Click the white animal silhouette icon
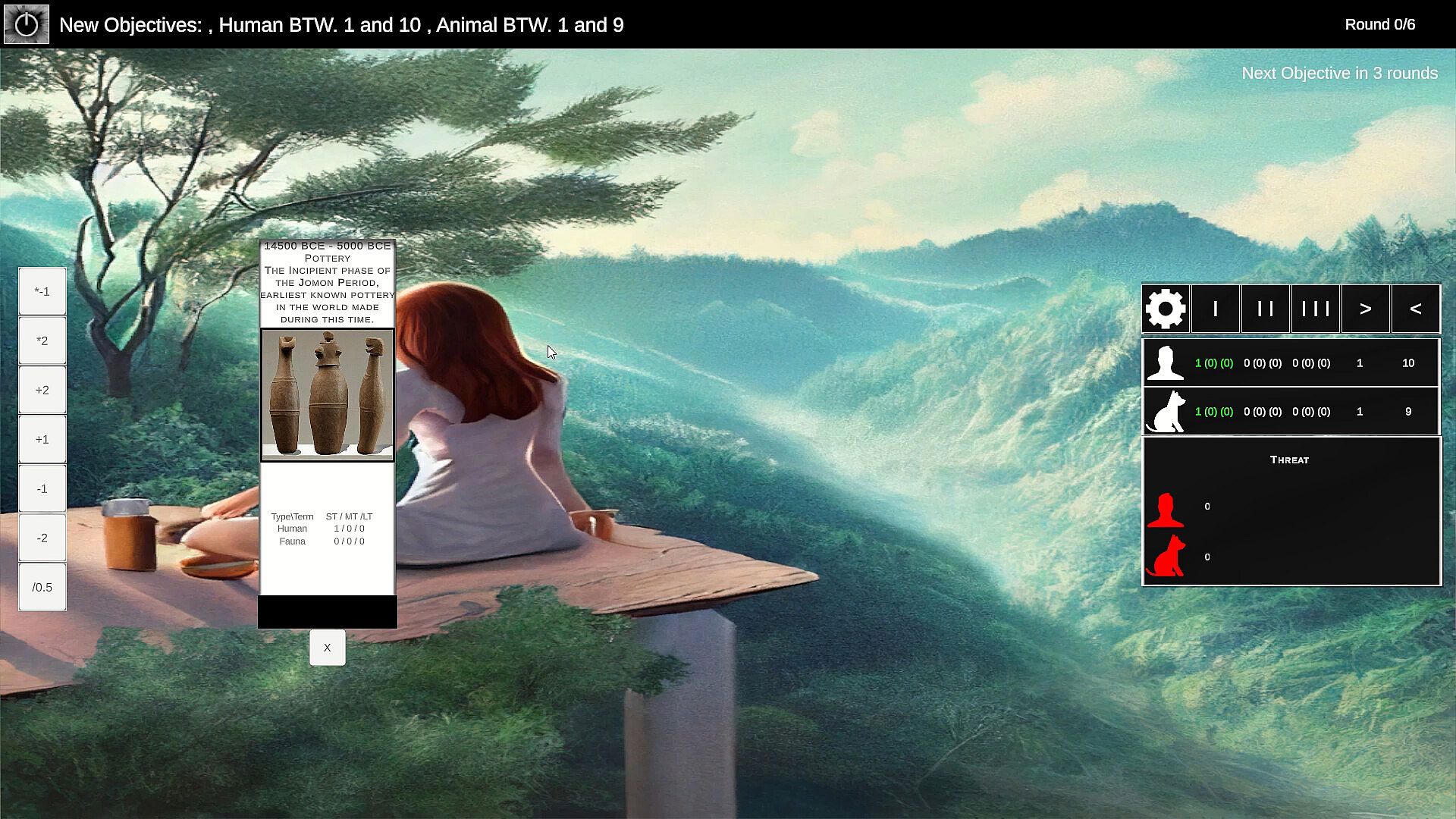This screenshot has height=819, width=1456. tap(1166, 411)
